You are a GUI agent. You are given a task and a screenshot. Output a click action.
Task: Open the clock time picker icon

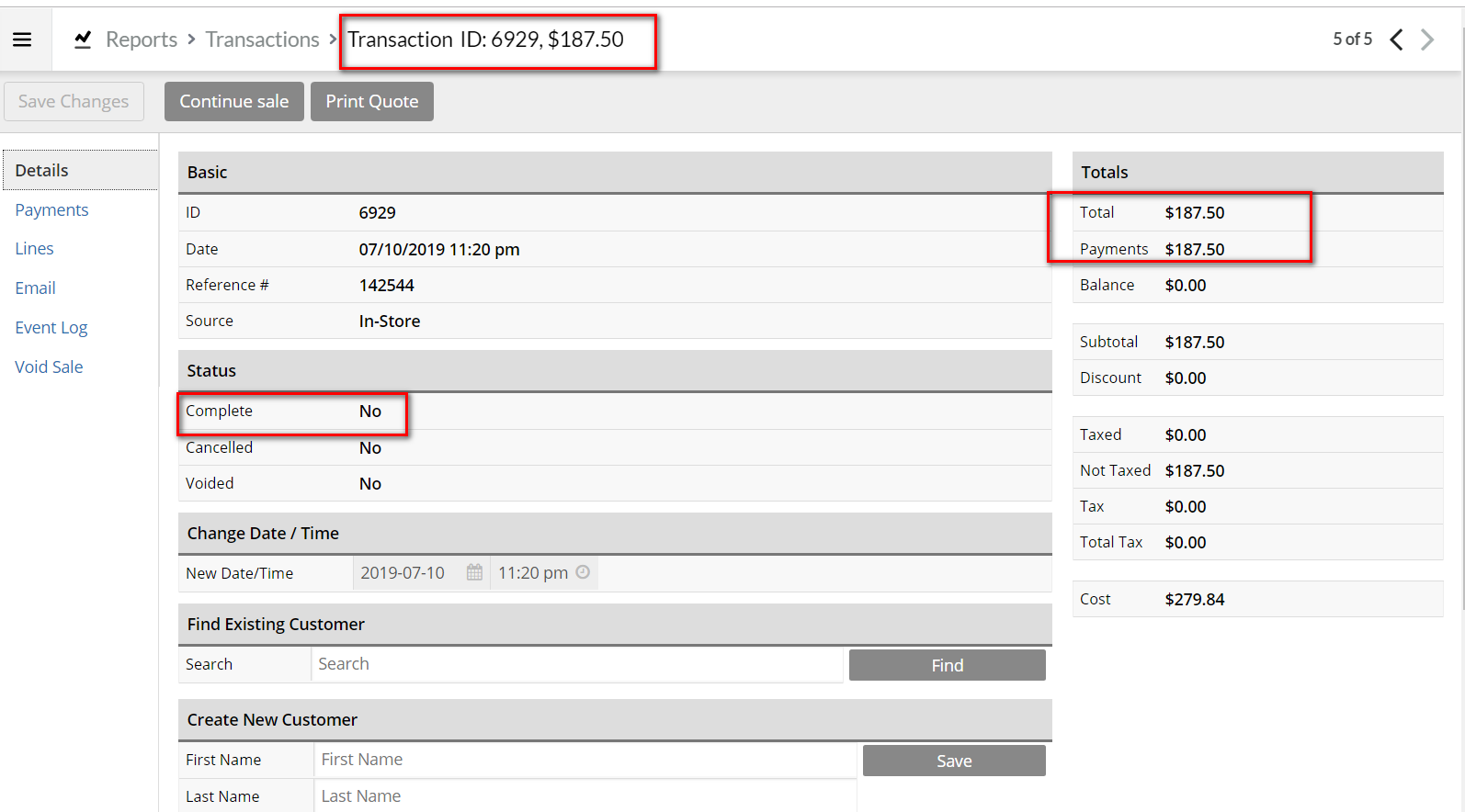coord(583,572)
